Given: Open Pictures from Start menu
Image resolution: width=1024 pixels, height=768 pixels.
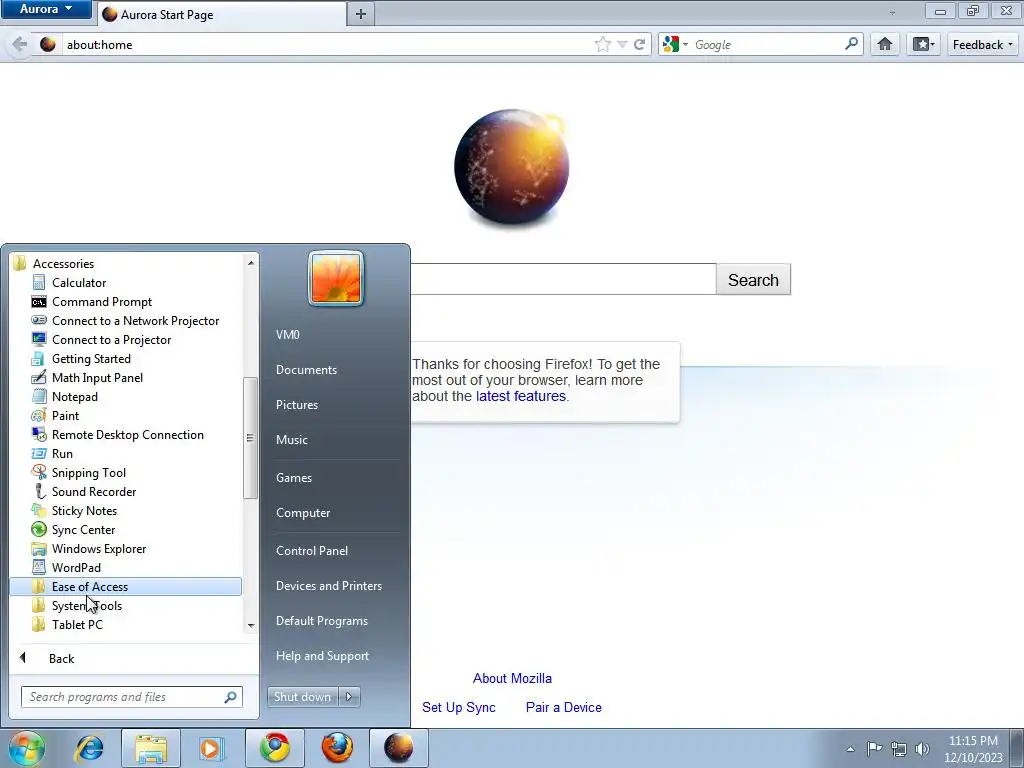Looking at the screenshot, I should pos(296,405).
